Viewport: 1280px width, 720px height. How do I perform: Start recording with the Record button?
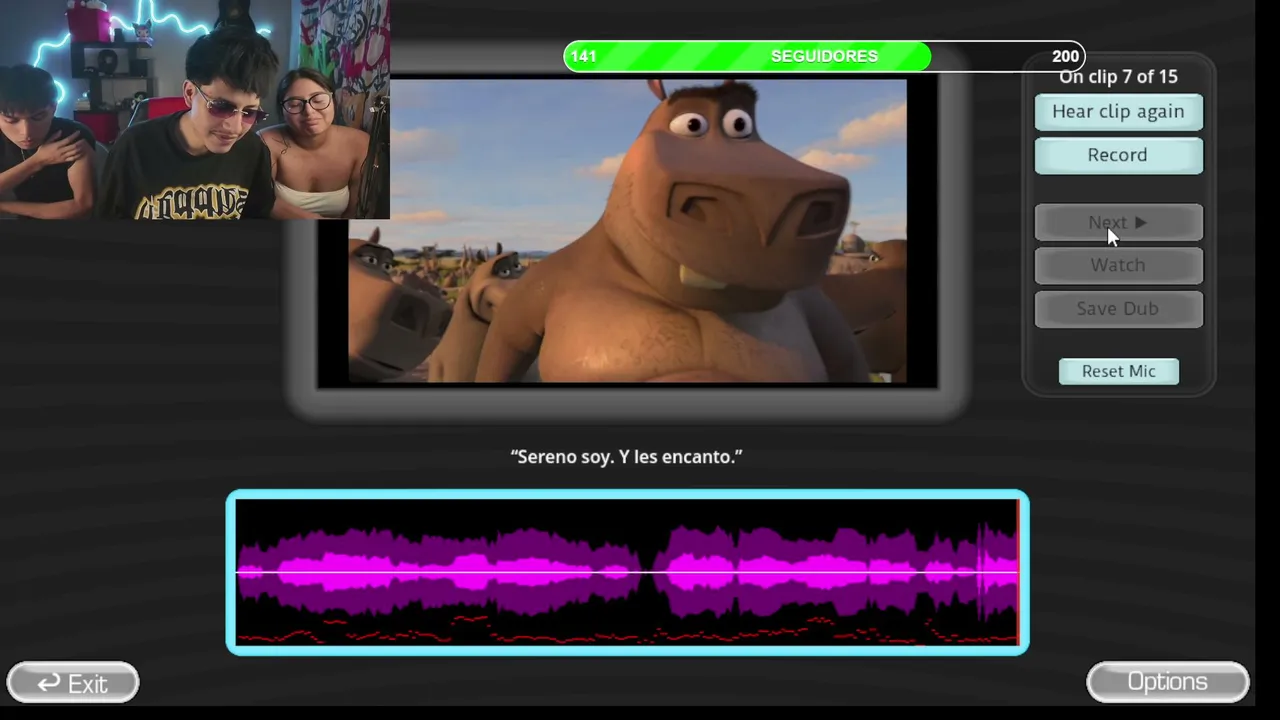coord(1118,155)
